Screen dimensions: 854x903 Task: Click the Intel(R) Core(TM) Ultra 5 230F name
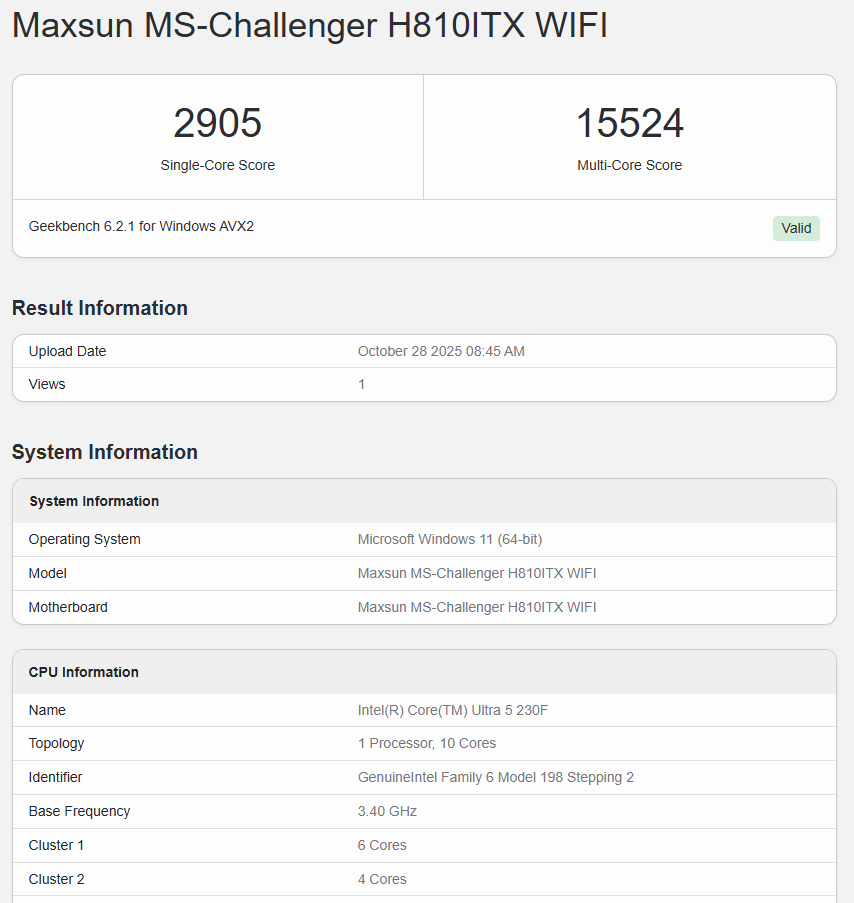point(453,710)
